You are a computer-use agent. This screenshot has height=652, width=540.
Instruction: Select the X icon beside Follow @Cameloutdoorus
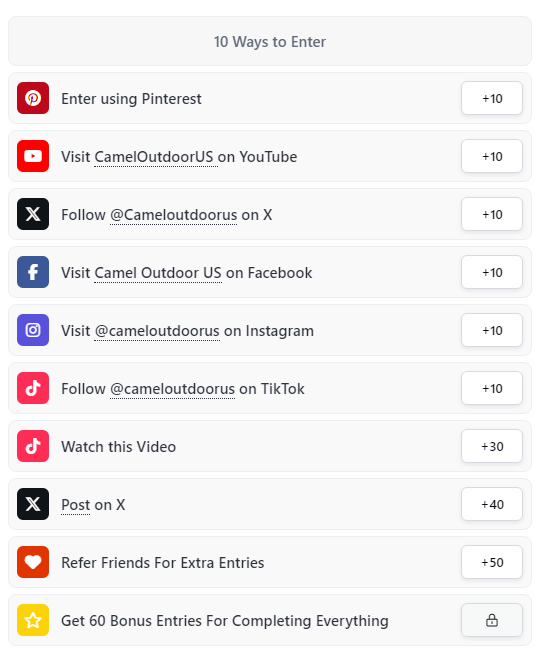33,214
